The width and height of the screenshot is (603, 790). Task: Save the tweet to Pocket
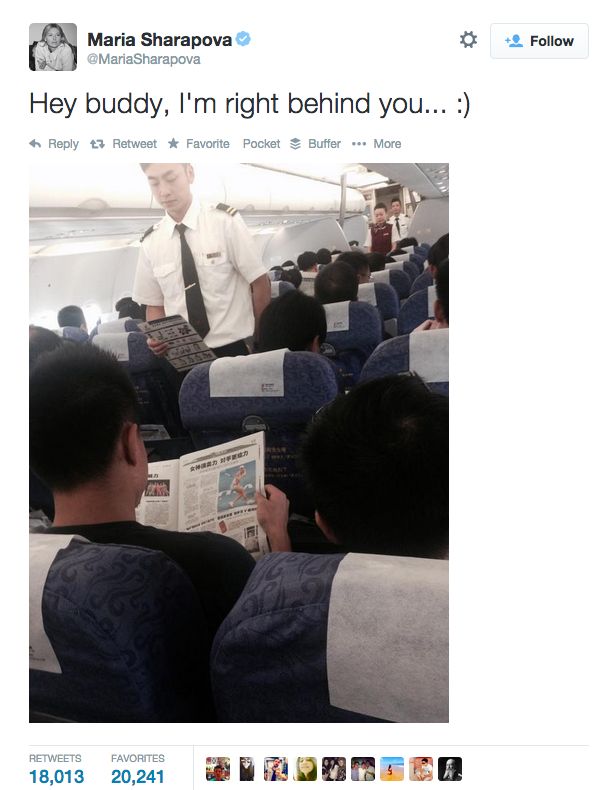pos(261,144)
